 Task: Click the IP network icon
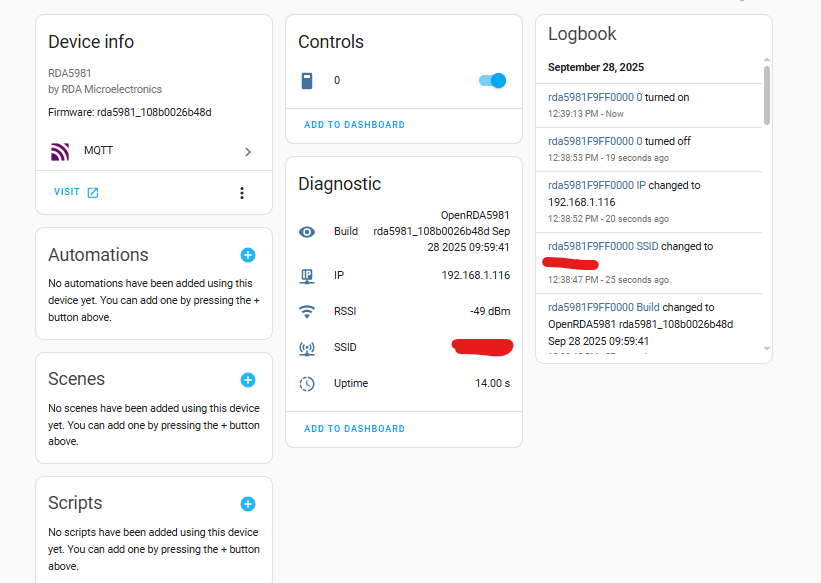click(307, 275)
